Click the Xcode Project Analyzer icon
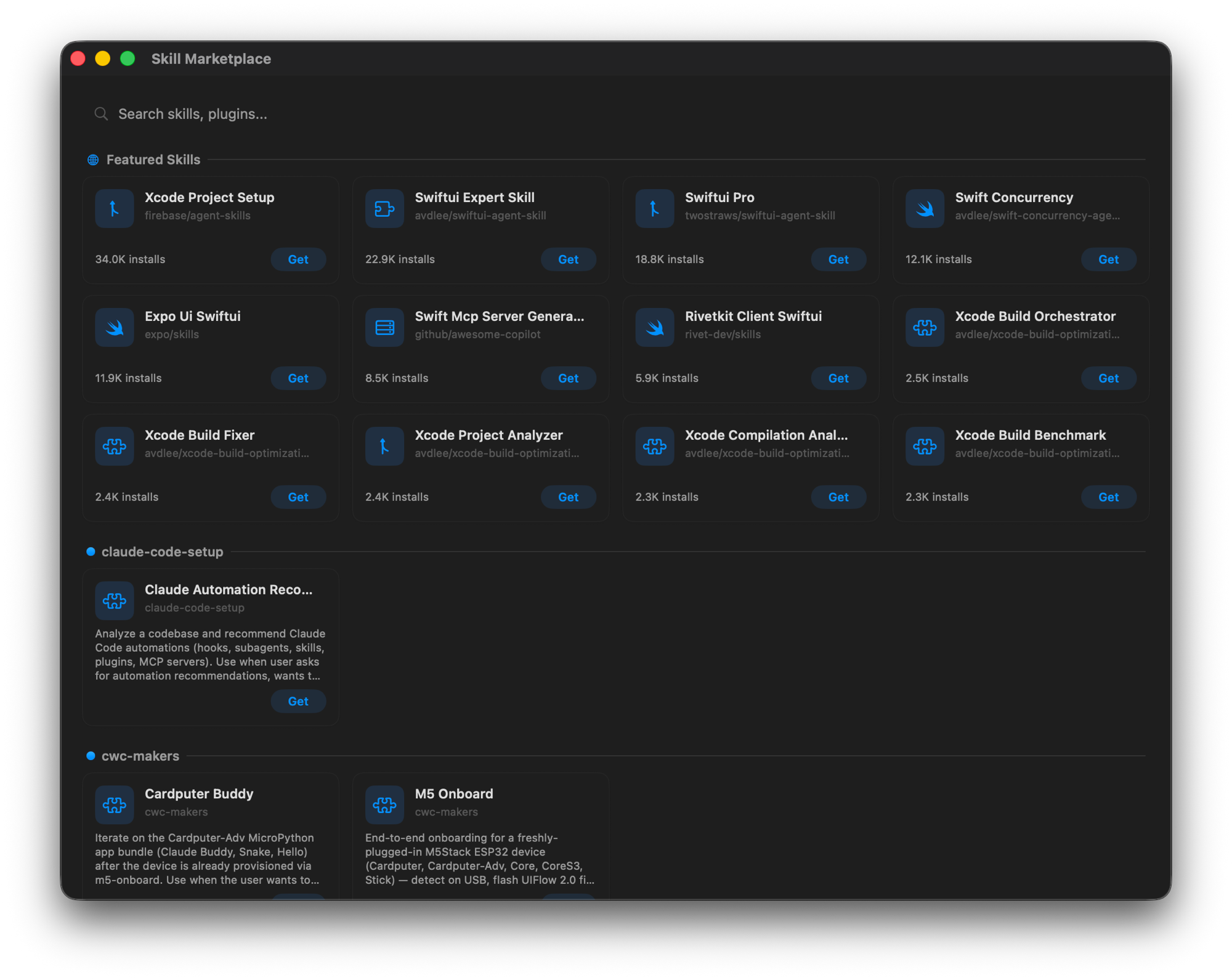This screenshot has width=1232, height=980. [x=384, y=446]
